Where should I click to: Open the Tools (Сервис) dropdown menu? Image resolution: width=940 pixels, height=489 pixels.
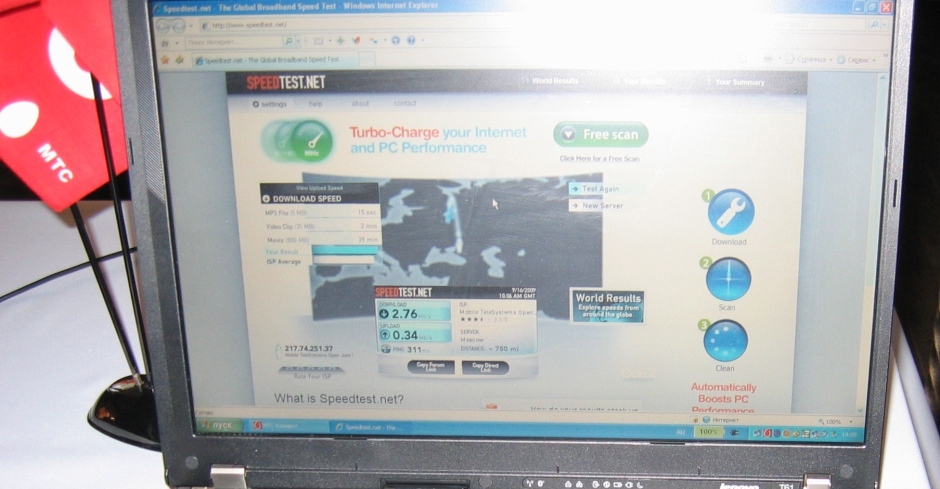(x=856, y=60)
